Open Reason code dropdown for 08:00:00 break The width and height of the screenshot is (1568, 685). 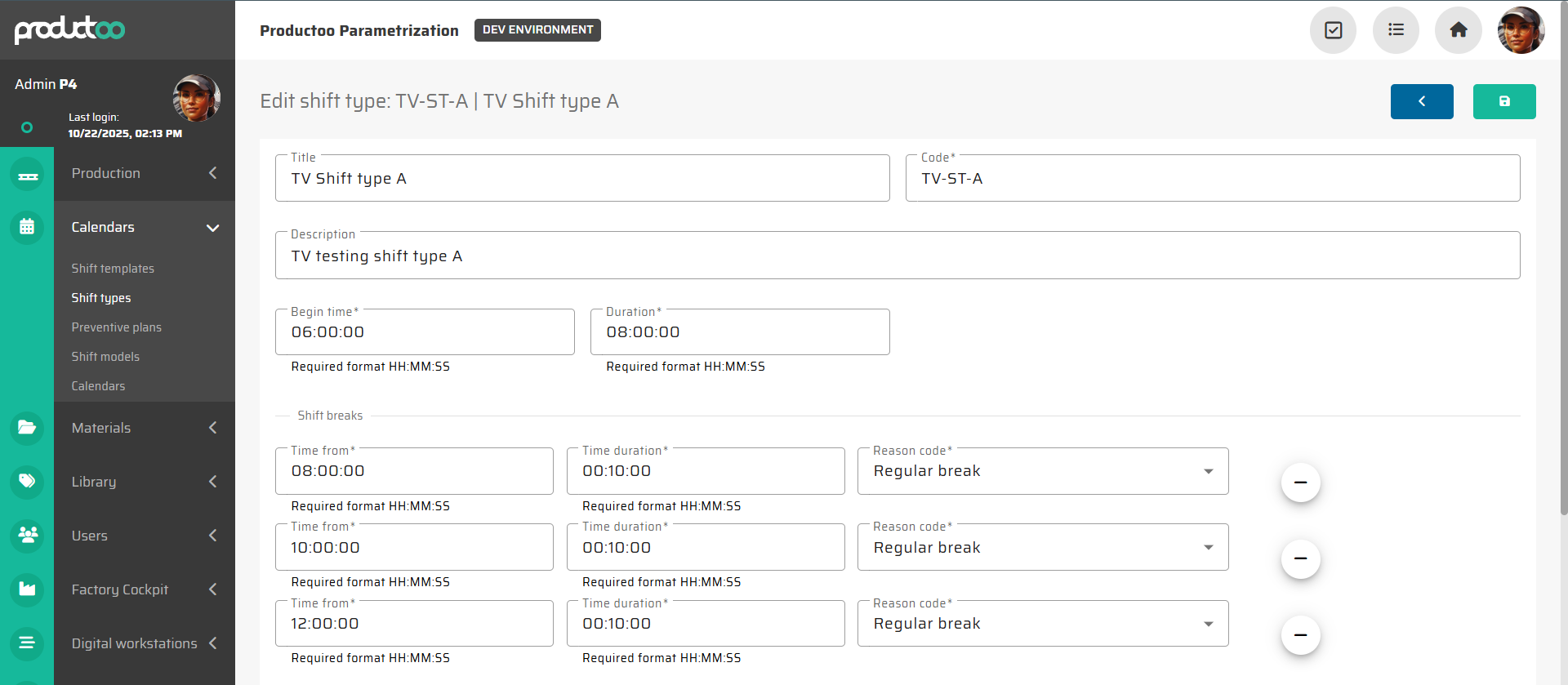(x=1042, y=471)
